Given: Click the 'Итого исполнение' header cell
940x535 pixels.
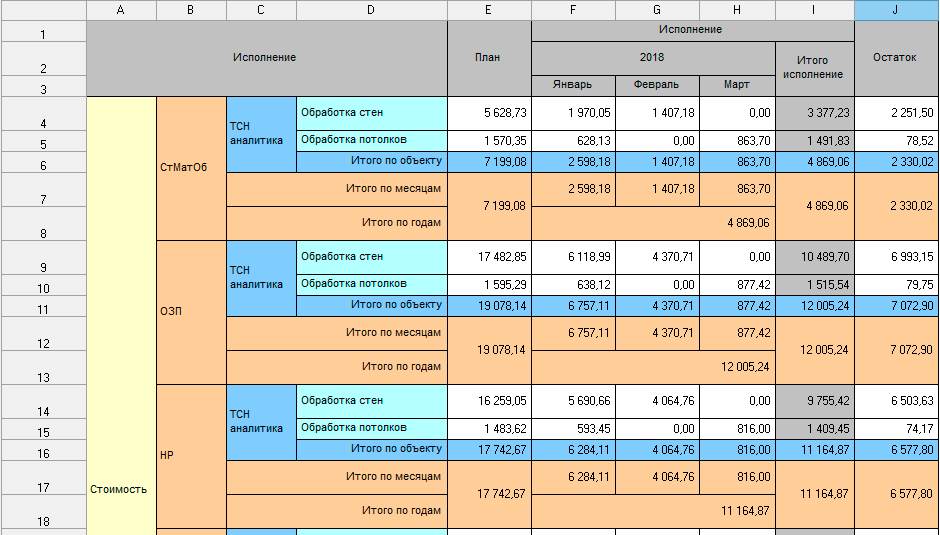Looking at the screenshot, I should click(x=815, y=68).
